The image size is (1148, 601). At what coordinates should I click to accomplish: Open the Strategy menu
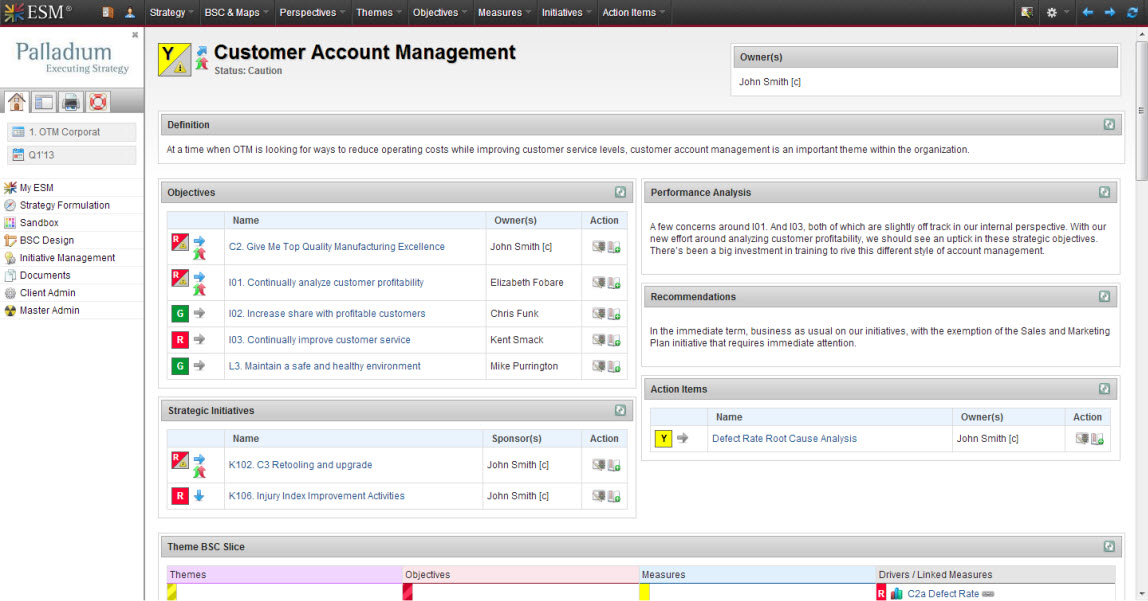coord(171,12)
